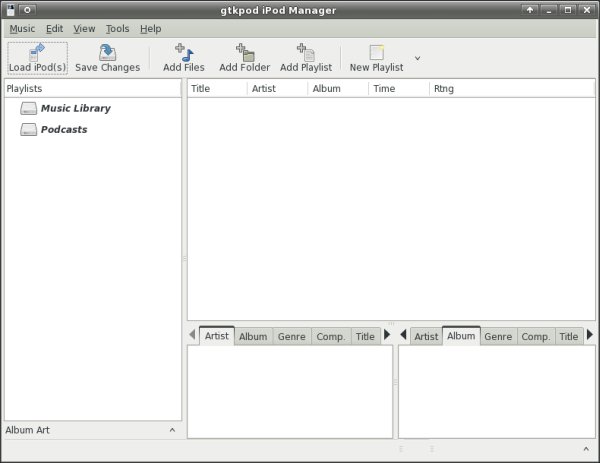Sort tracks by Title column header

pos(217,88)
